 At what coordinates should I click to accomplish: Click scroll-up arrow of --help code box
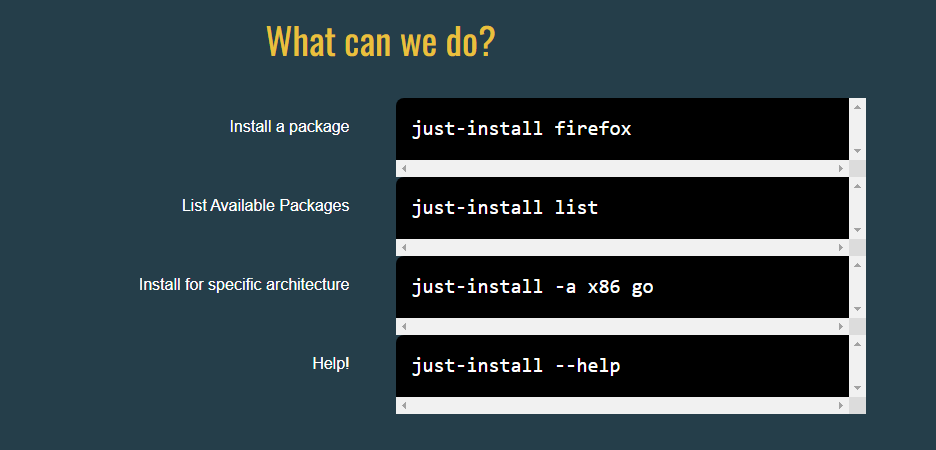(857, 344)
